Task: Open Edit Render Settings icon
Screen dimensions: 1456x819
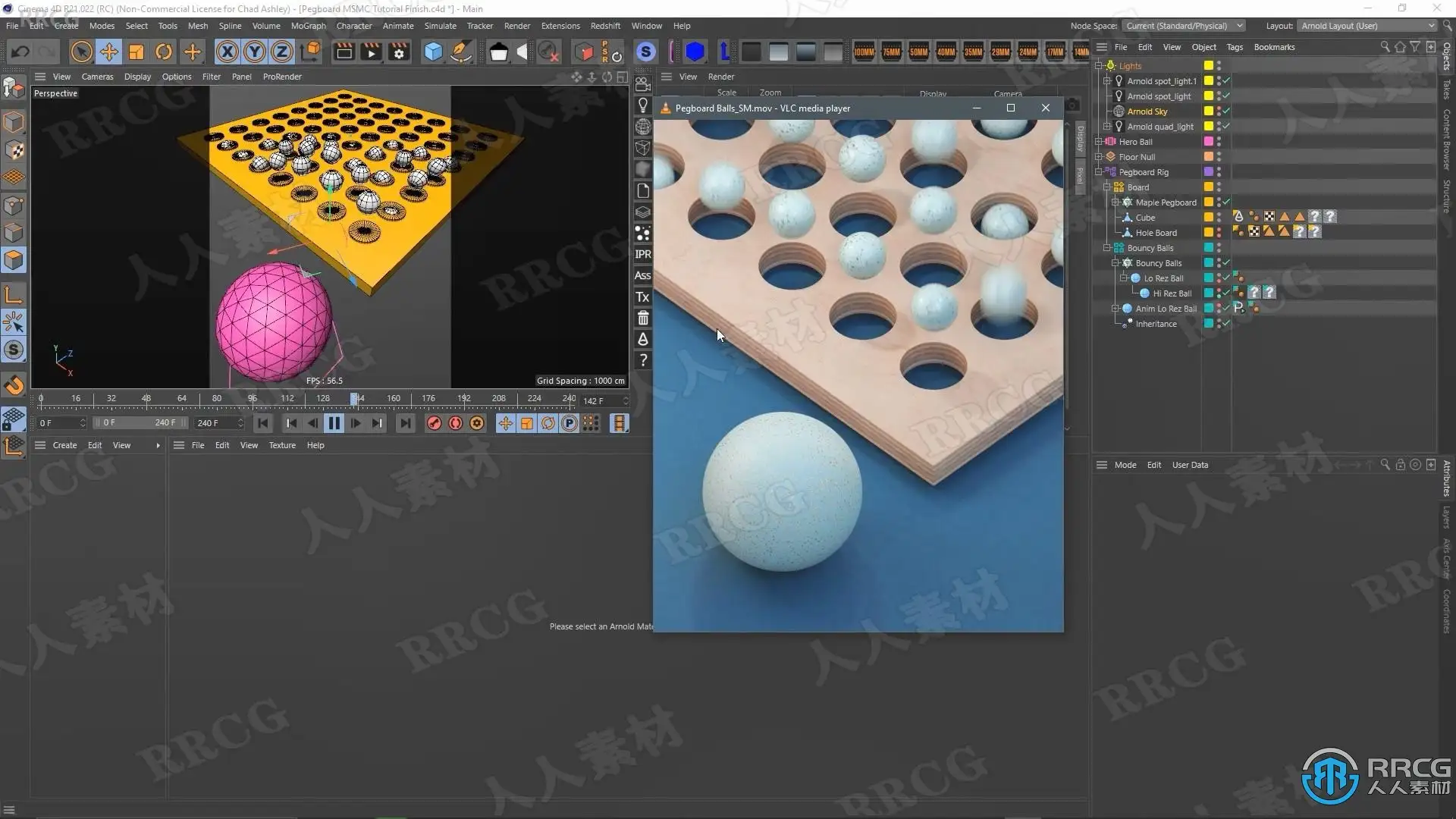Action: coord(399,52)
